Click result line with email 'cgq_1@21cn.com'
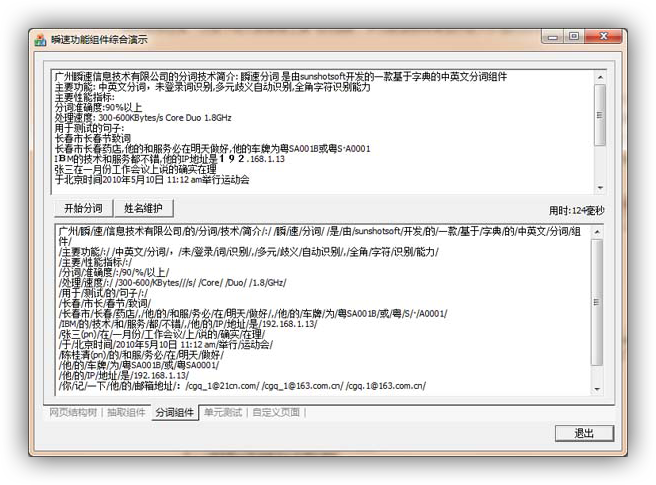656x485 pixels. click(242, 386)
